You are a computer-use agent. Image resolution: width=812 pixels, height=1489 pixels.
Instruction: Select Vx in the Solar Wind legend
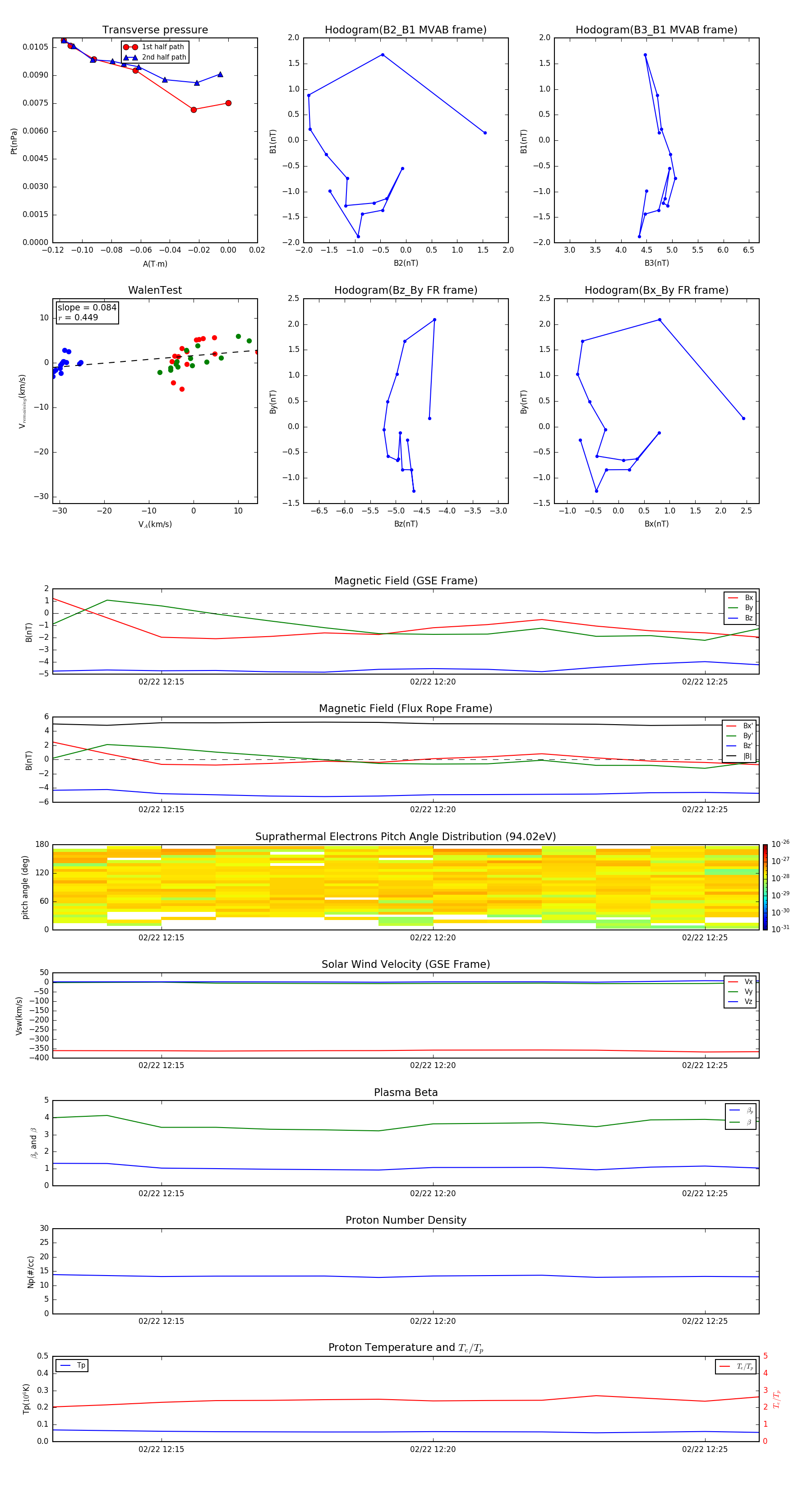pyautogui.click(x=740, y=981)
